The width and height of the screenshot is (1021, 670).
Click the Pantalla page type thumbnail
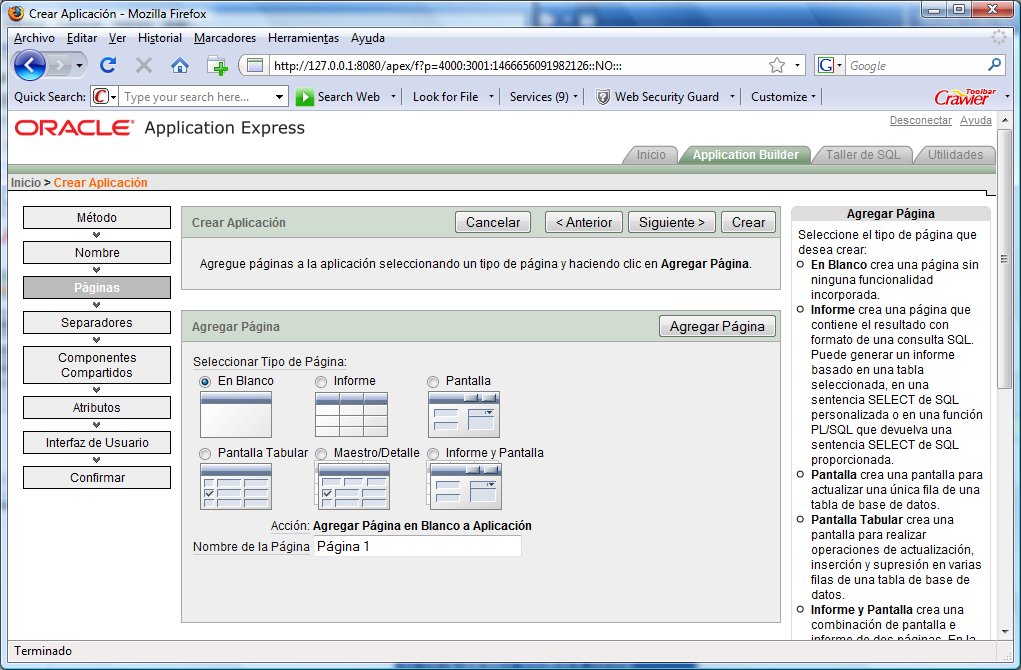[464, 415]
